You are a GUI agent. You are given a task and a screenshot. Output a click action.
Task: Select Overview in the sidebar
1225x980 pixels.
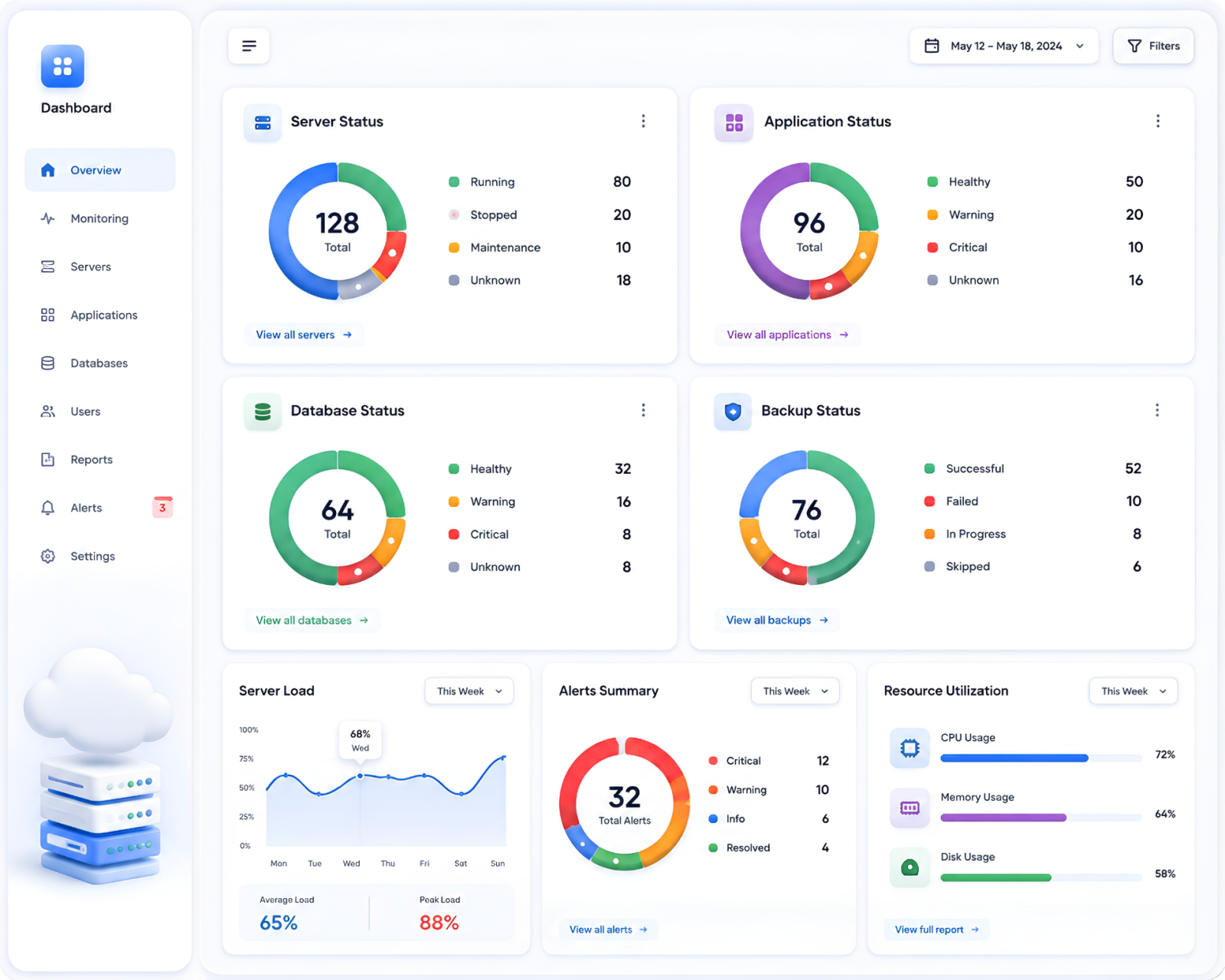pyautogui.click(x=100, y=170)
